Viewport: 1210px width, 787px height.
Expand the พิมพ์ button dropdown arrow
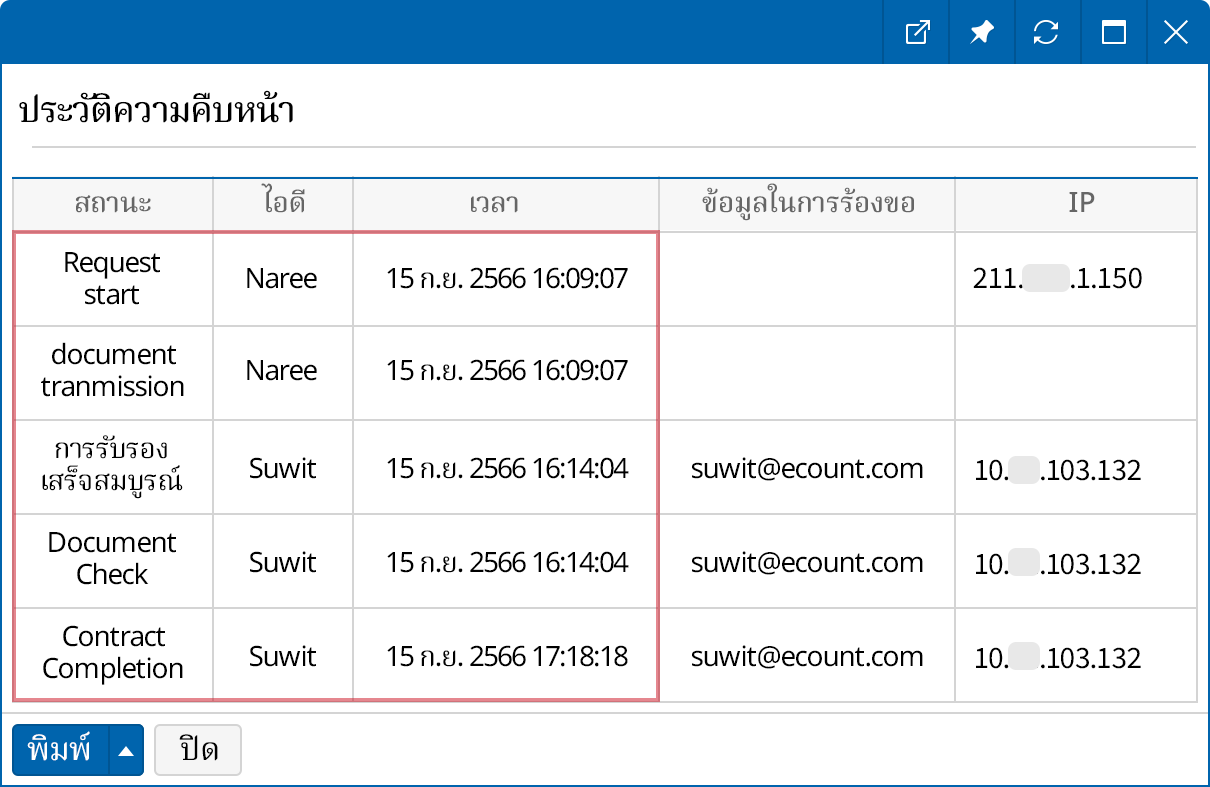click(125, 751)
